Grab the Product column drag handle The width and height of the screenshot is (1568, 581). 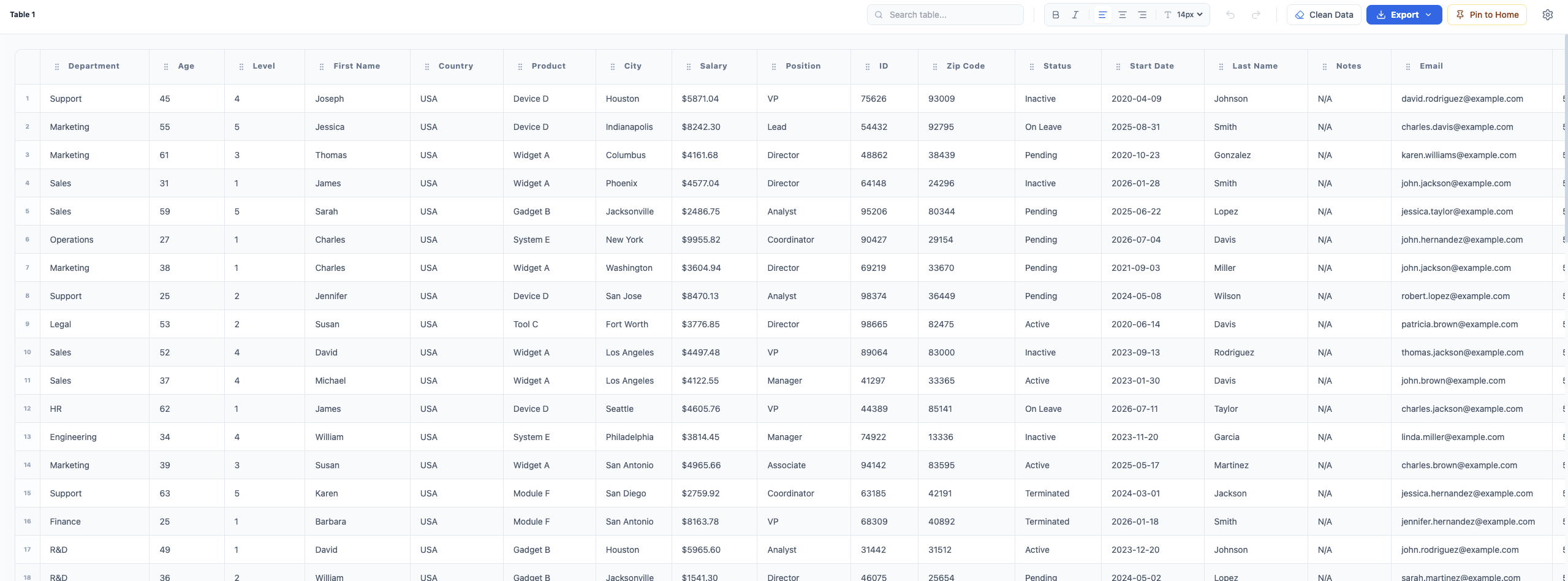[x=520, y=67]
